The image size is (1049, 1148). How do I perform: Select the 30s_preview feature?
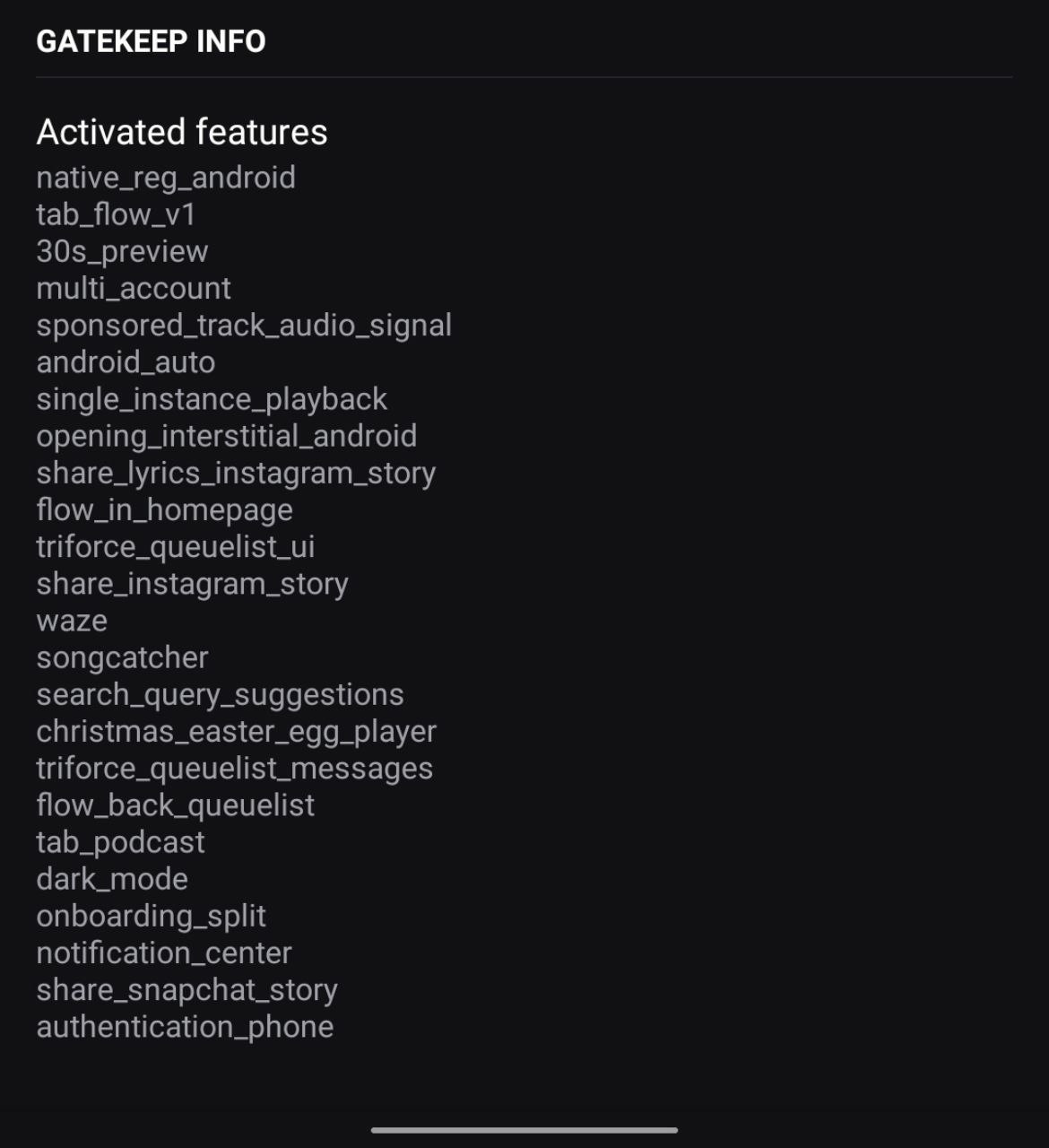[x=122, y=251]
